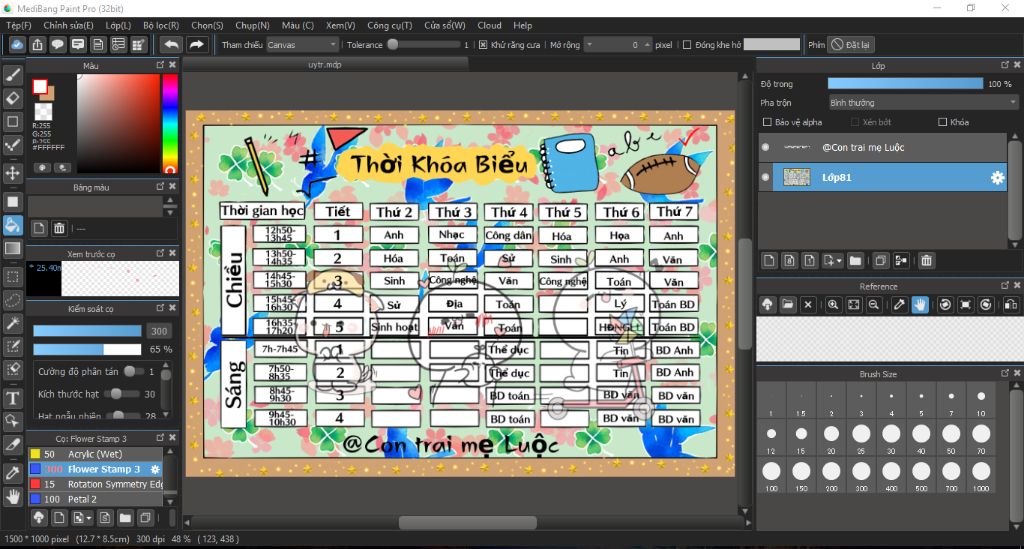The height and width of the screenshot is (549, 1024).
Task: Click the brush size 300 value field
Action: (x=159, y=331)
